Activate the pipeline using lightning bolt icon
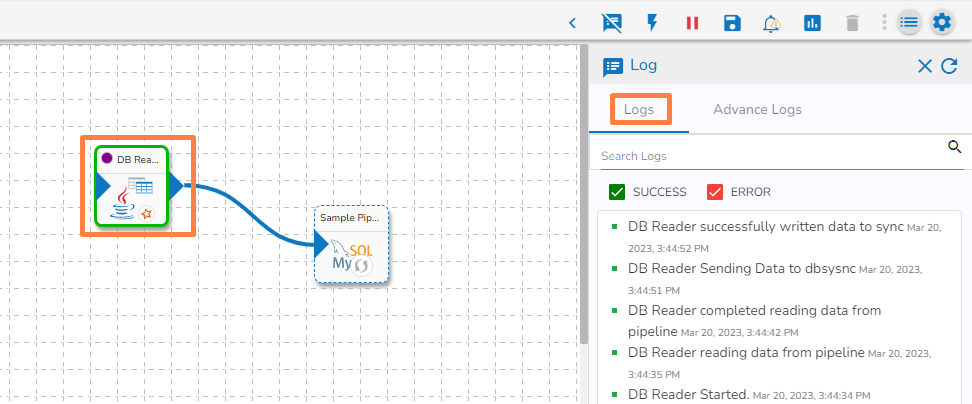This screenshot has width=972, height=404. 652,24
